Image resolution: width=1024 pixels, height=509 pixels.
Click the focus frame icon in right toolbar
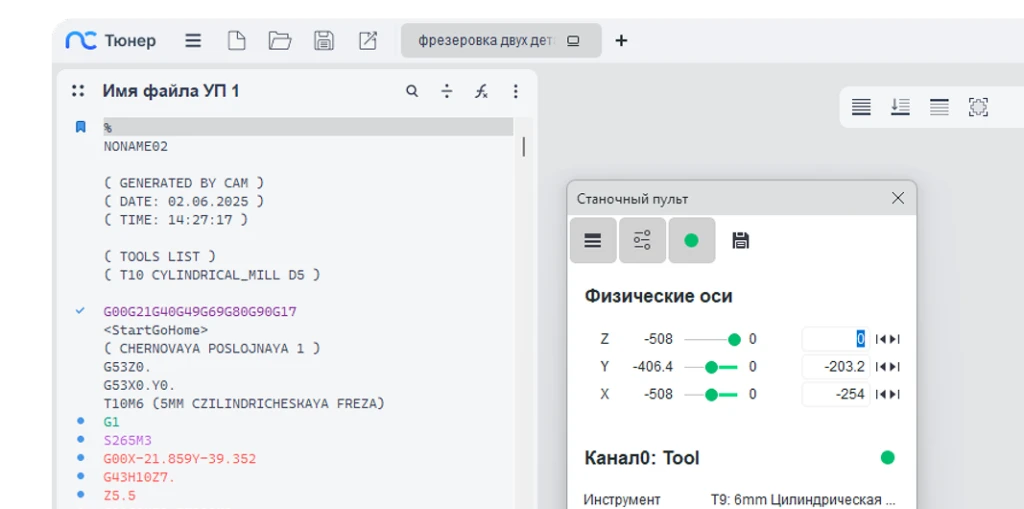pos(978,107)
